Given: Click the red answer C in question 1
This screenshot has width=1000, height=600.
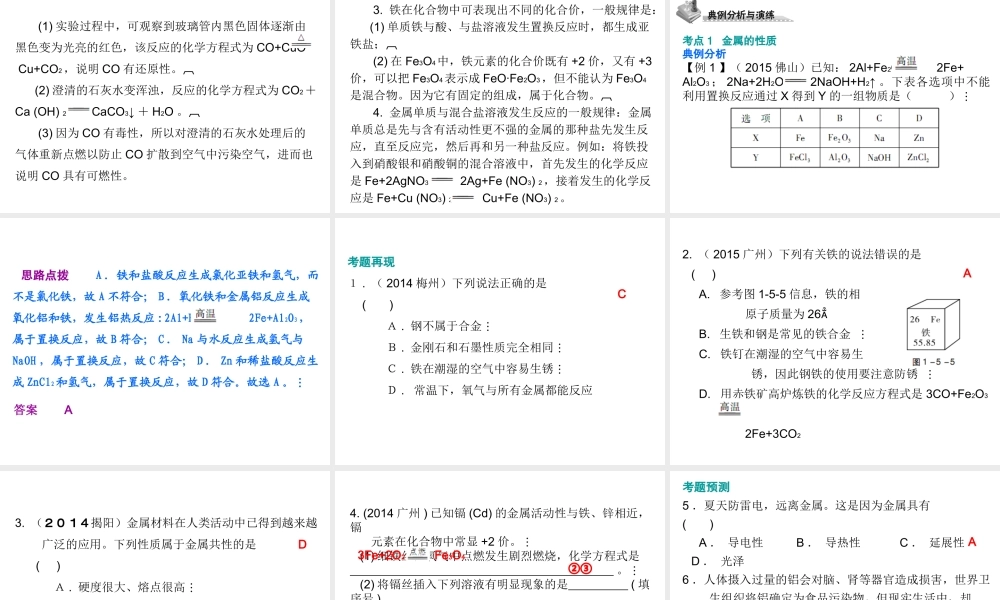Looking at the screenshot, I should pos(622,294).
